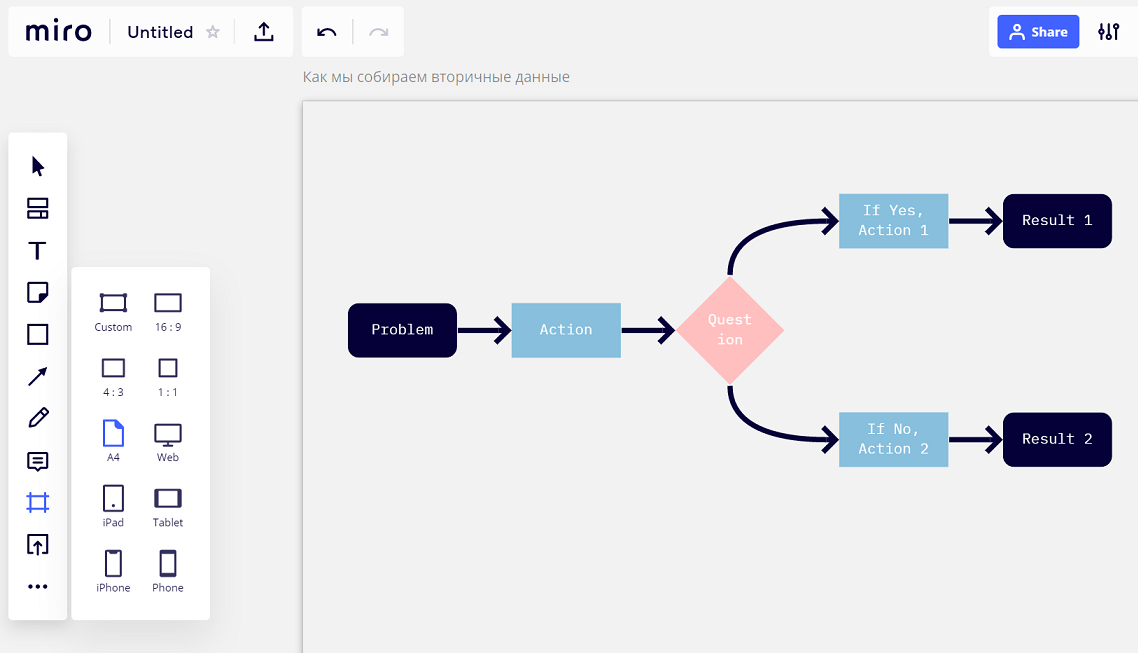Select the Pen drawing tool
1138x653 pixels.
pyautogui.click(x=38, y=418)
